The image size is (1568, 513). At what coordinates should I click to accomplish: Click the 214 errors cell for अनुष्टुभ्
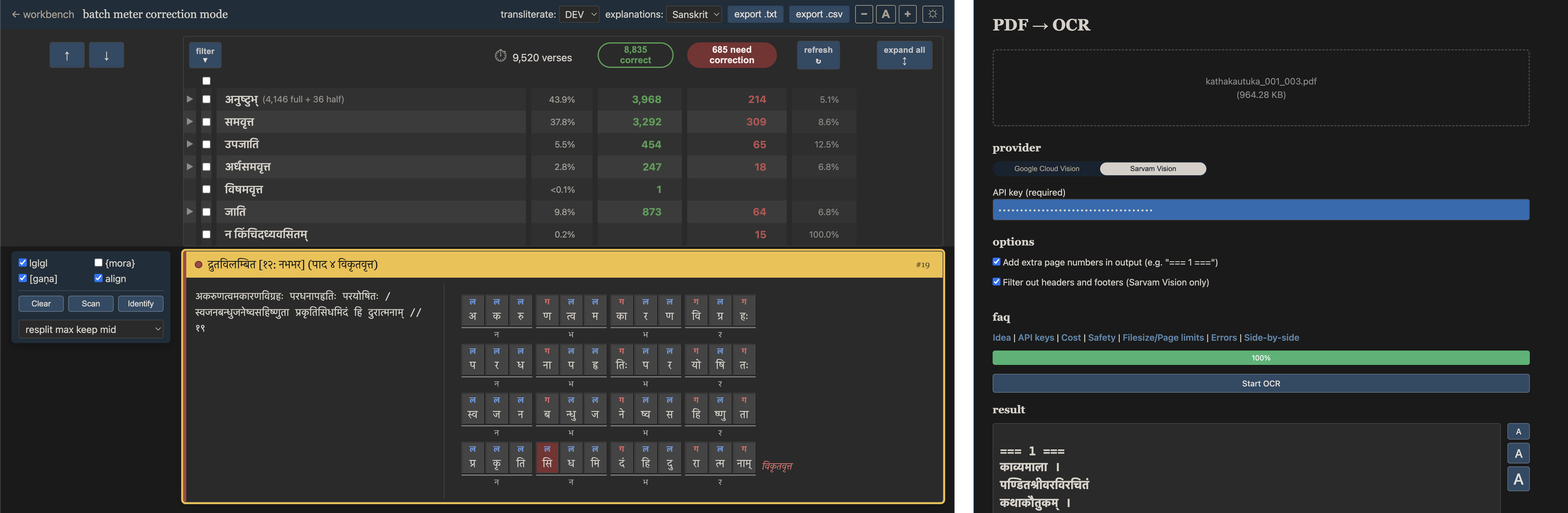point(736,99)
